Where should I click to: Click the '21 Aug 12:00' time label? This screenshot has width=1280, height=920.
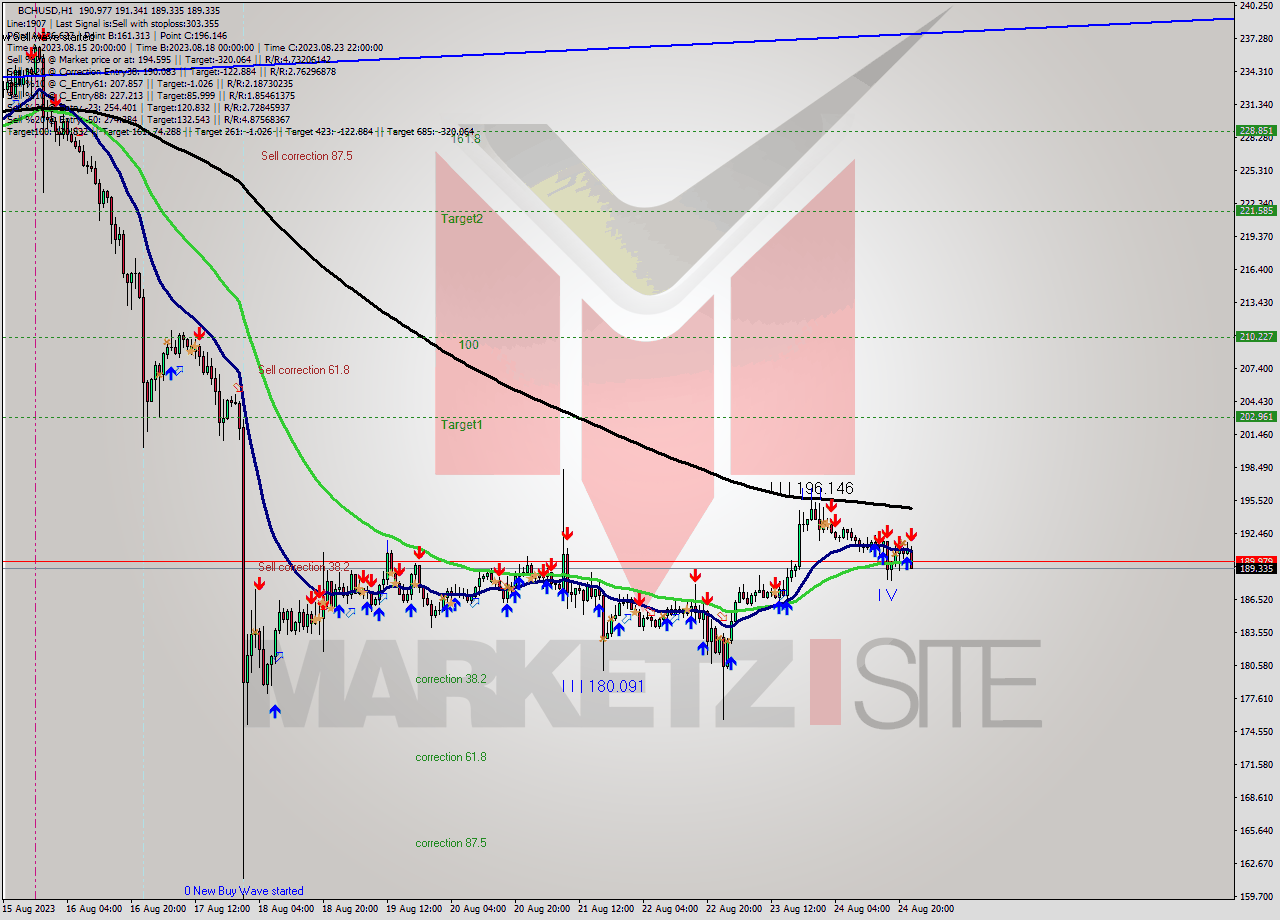[x=604, y=910]
